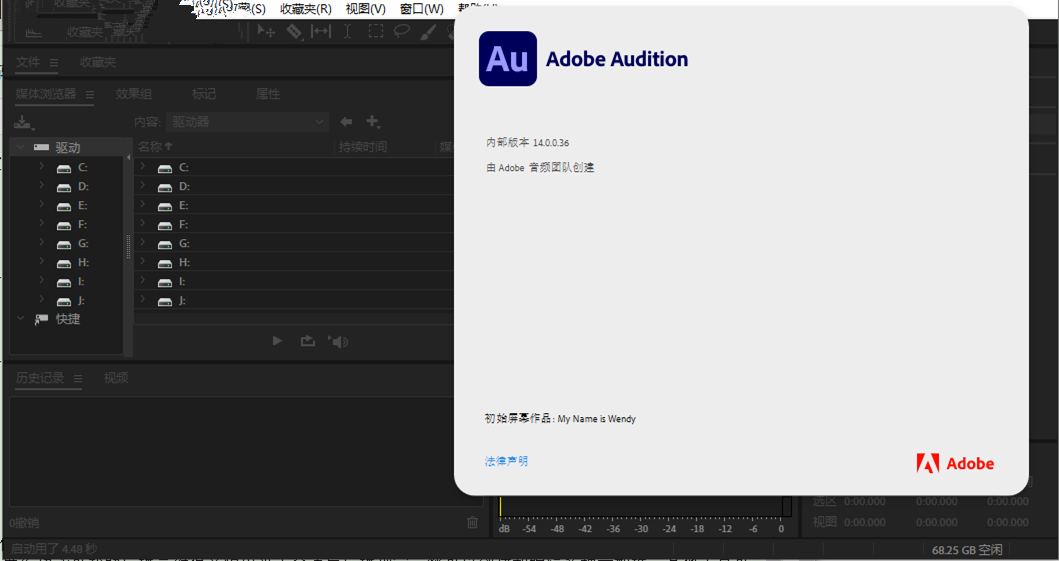Open the 视图(V) menu
The height and width of the screenshot is (561, 1059).
tap(365, 9)
